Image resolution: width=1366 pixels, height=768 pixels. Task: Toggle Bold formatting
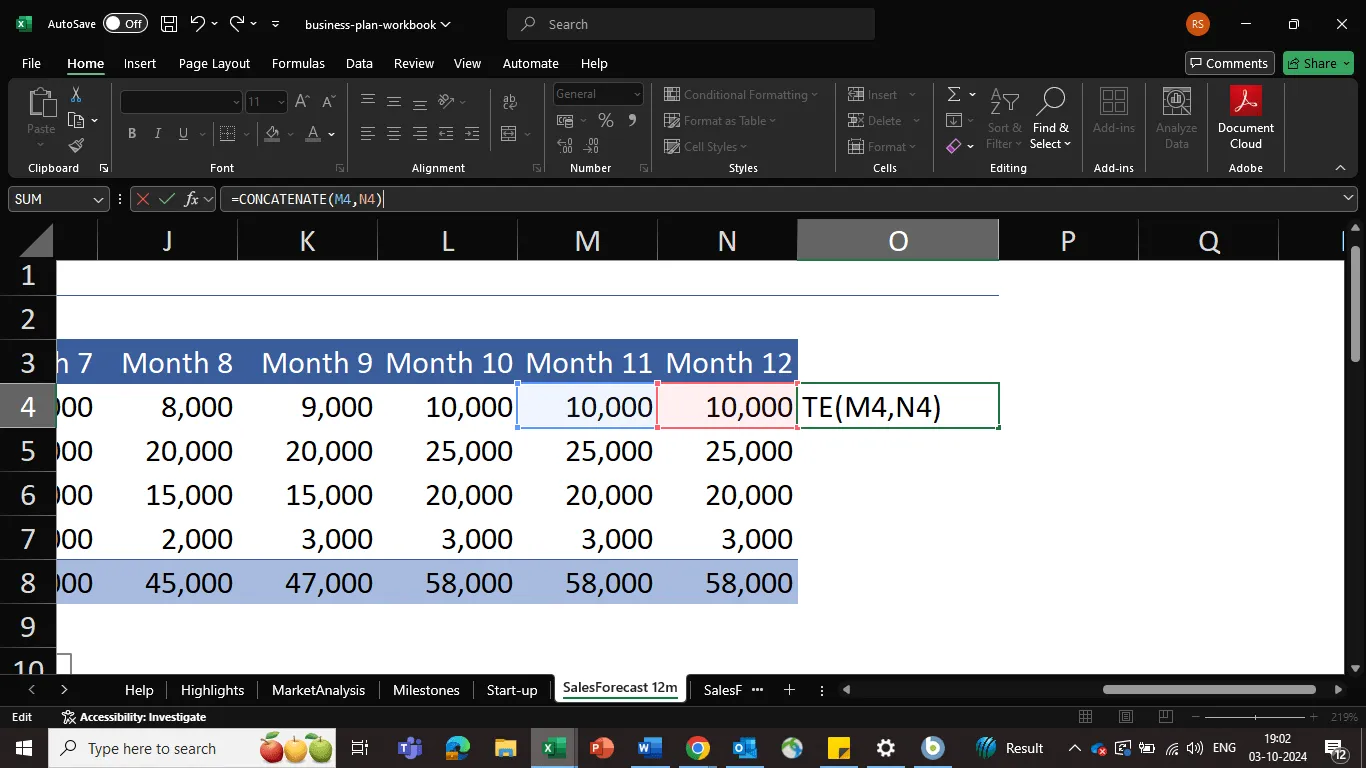click(132, 133)
